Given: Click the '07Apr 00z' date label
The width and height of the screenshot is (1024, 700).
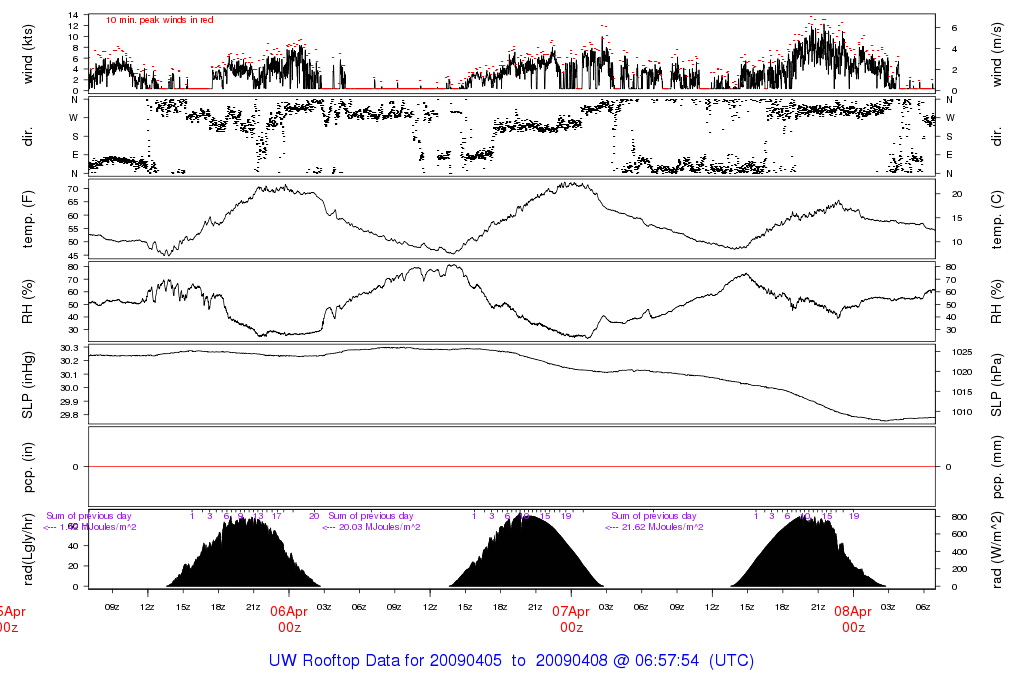Looking at the screenshot, I should 571,619.
